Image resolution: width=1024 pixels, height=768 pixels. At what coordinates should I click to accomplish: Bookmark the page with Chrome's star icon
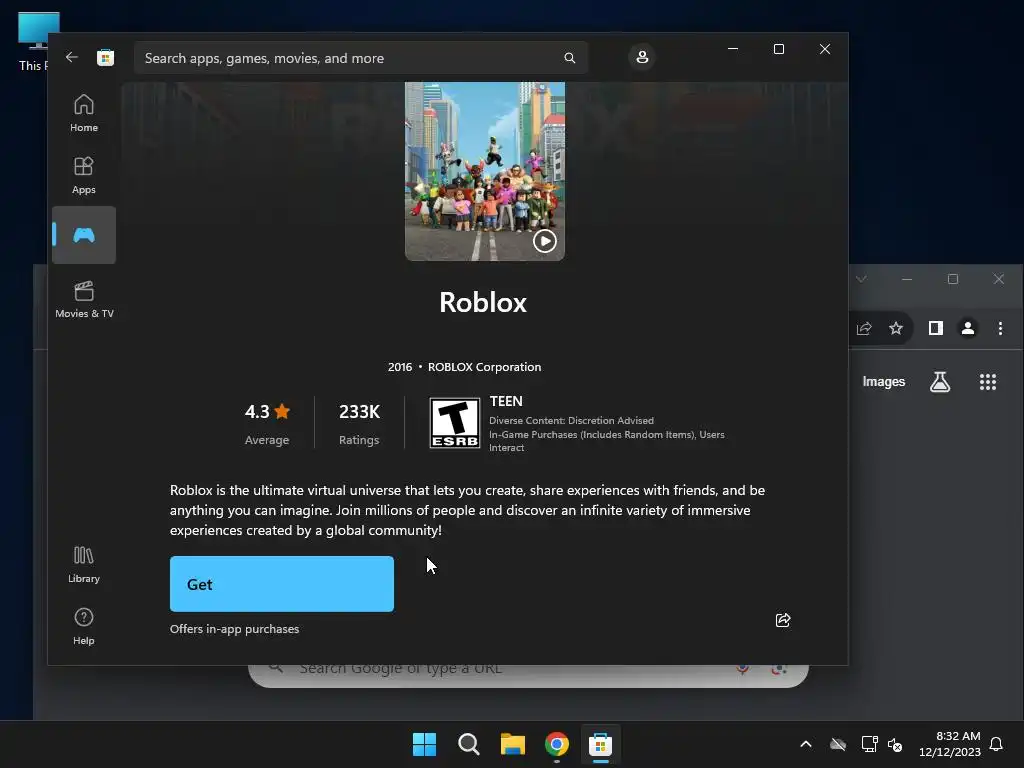pos(896,328)
